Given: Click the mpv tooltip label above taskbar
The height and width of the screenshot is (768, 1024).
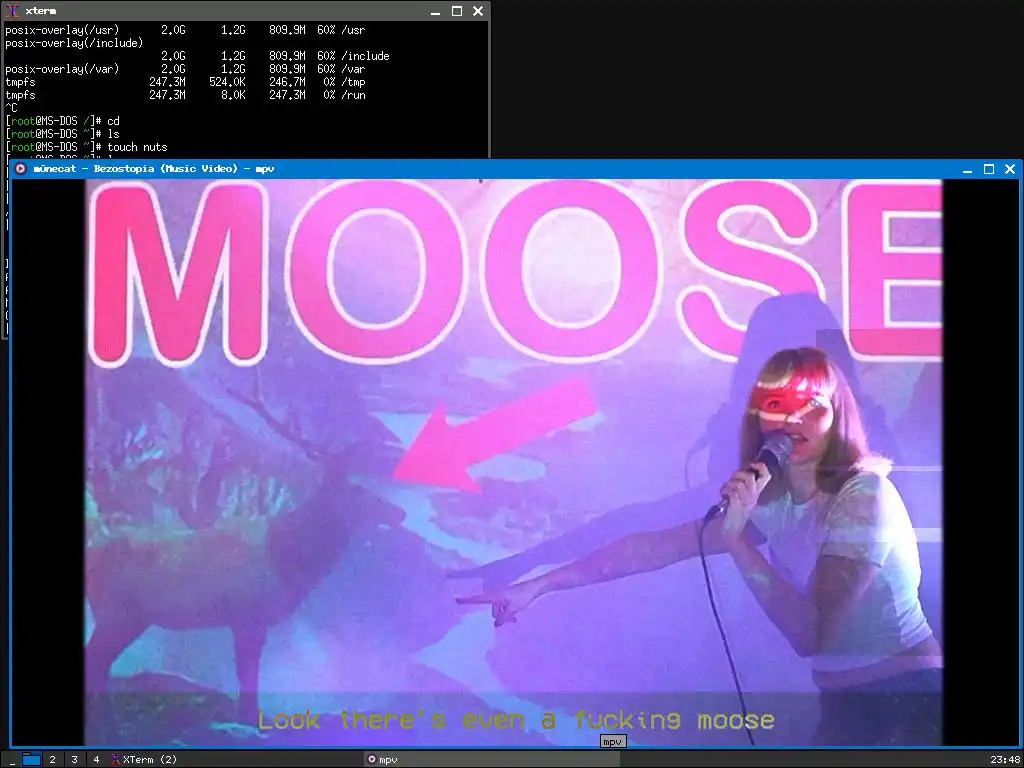Looking at the screenshot, I should [612, 742].
